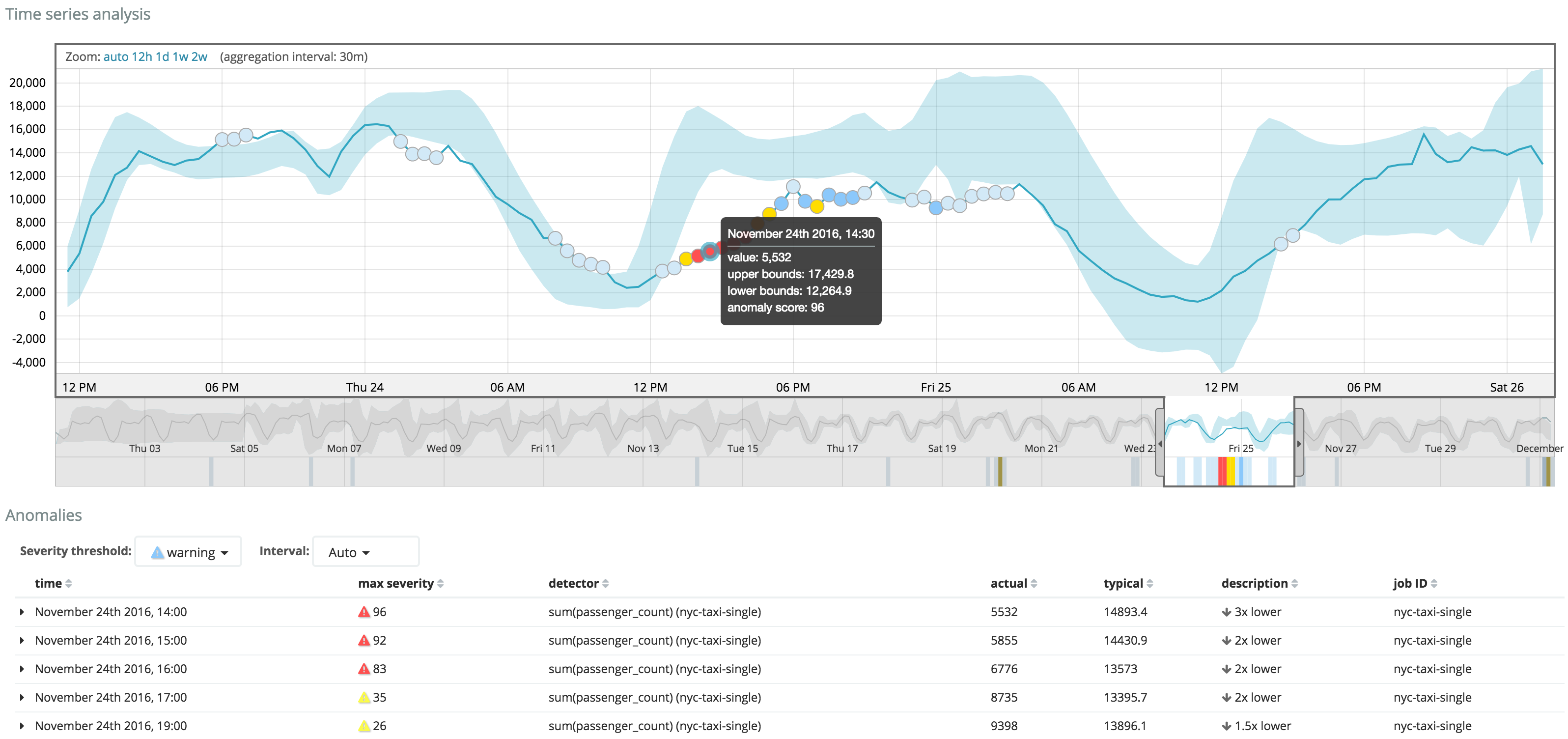Click red severity icon for score 96
This screenshot has height=739, width=1568.
(364, 612)
